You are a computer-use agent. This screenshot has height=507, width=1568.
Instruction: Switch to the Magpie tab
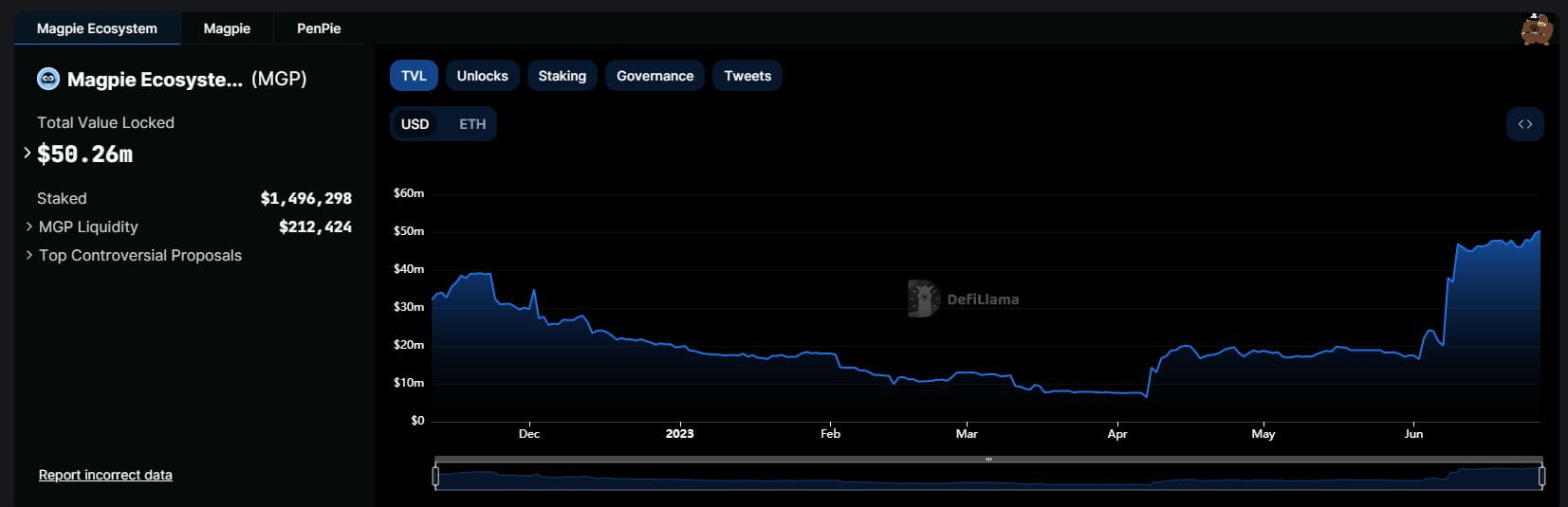click(227, 28)
